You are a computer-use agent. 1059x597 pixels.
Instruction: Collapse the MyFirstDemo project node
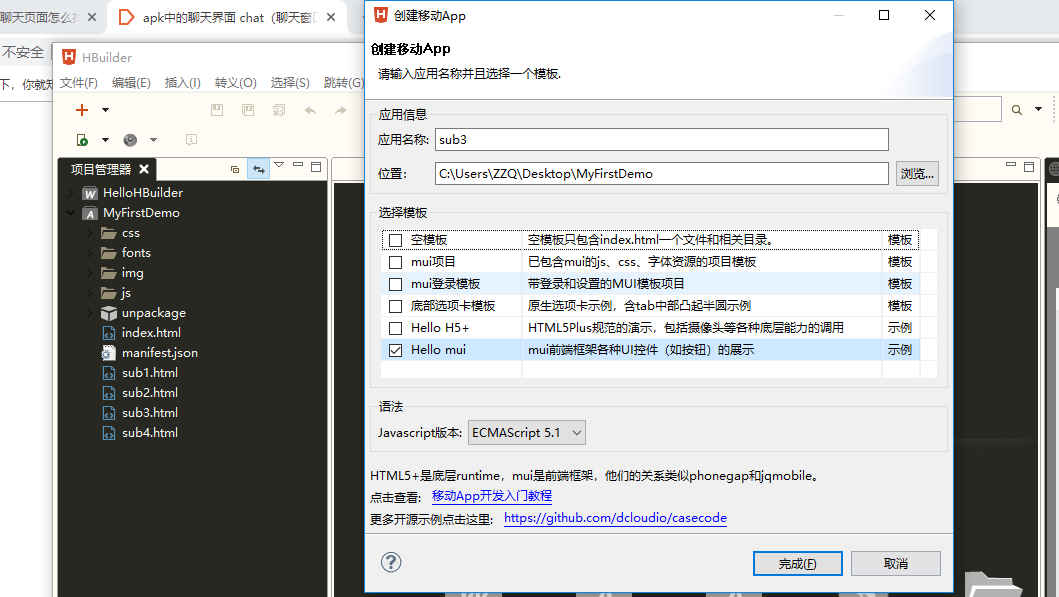(x=71, y=213)
